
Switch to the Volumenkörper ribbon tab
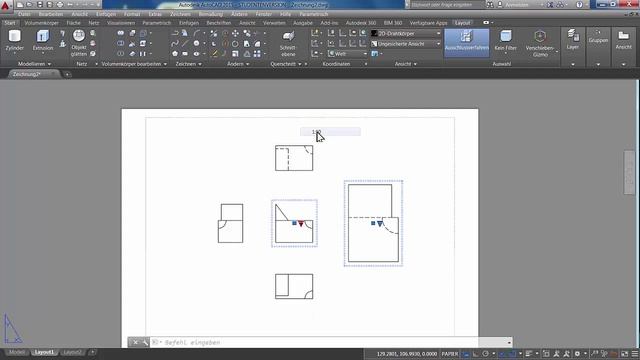tap(42, 23)
